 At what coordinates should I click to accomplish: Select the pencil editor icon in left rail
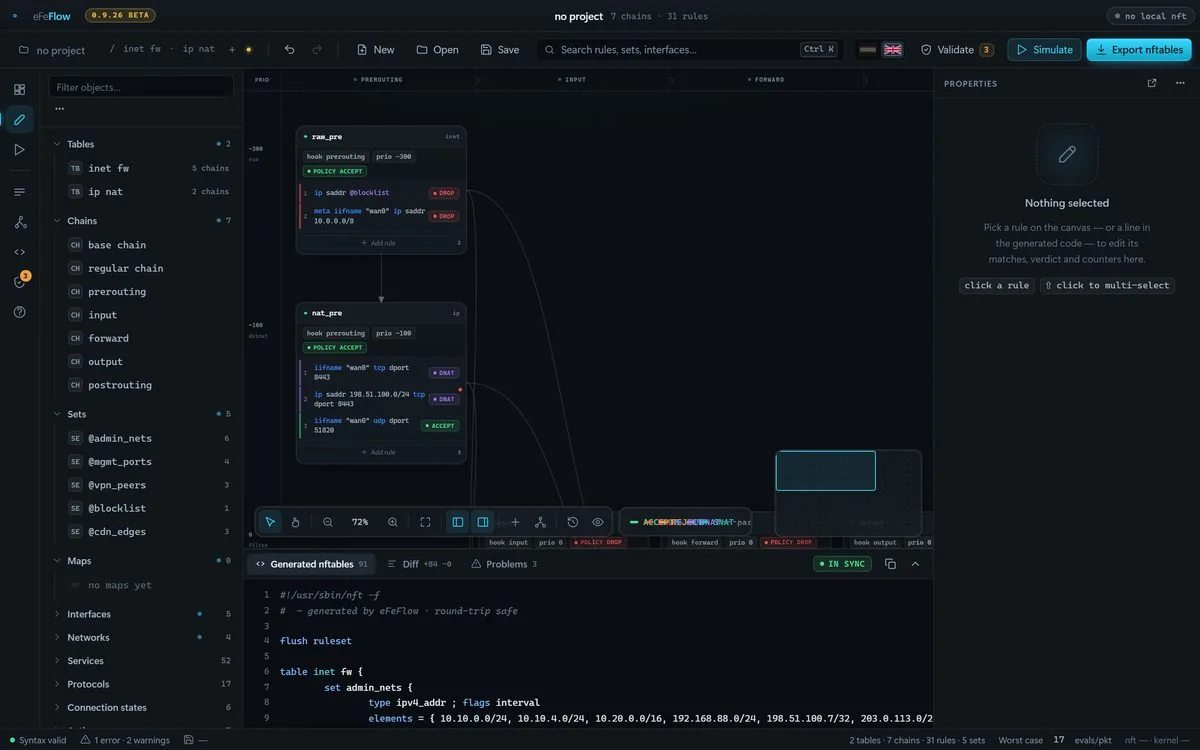(x=19, y=119)
